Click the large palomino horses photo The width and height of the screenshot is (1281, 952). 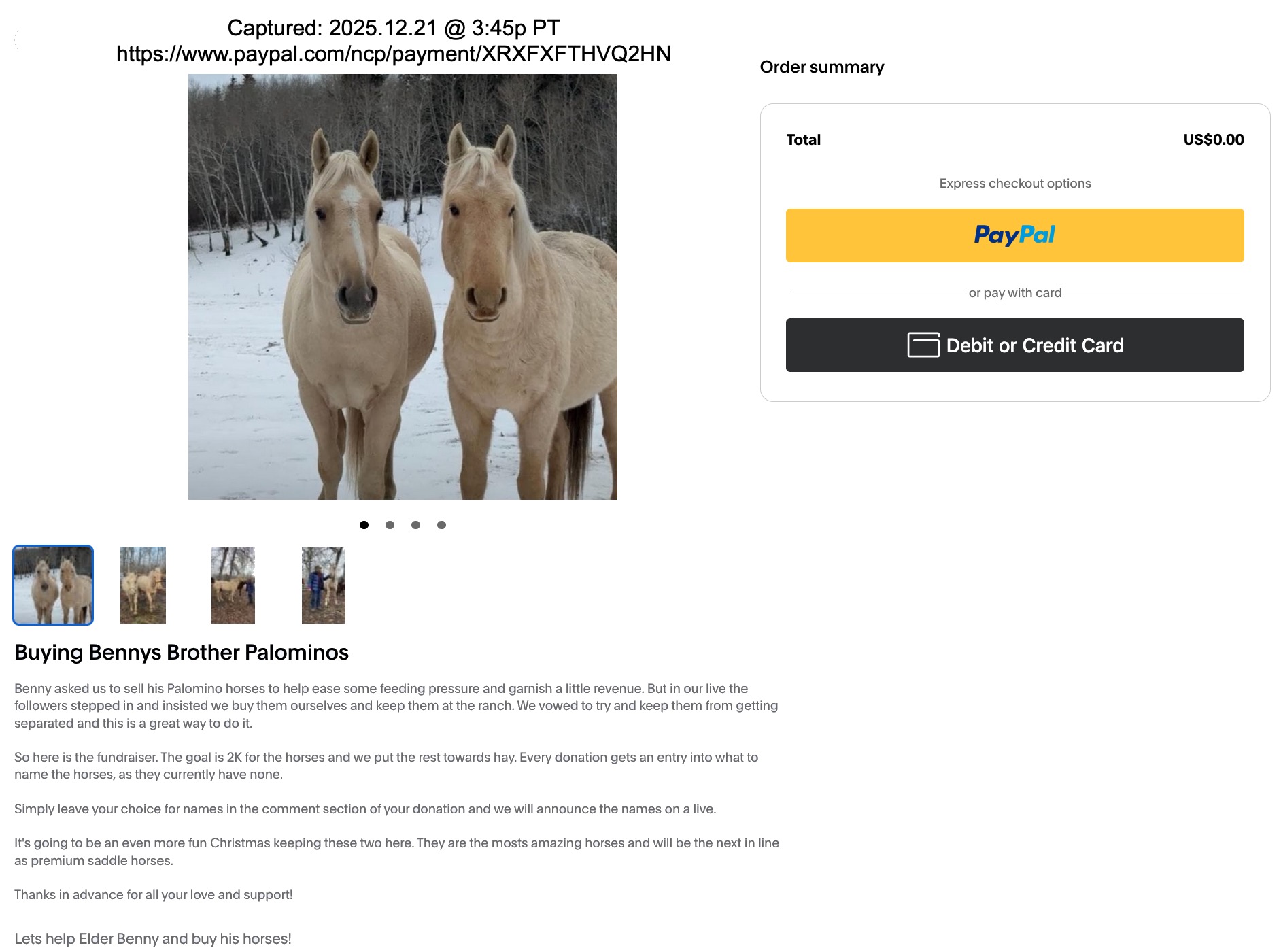403,287
